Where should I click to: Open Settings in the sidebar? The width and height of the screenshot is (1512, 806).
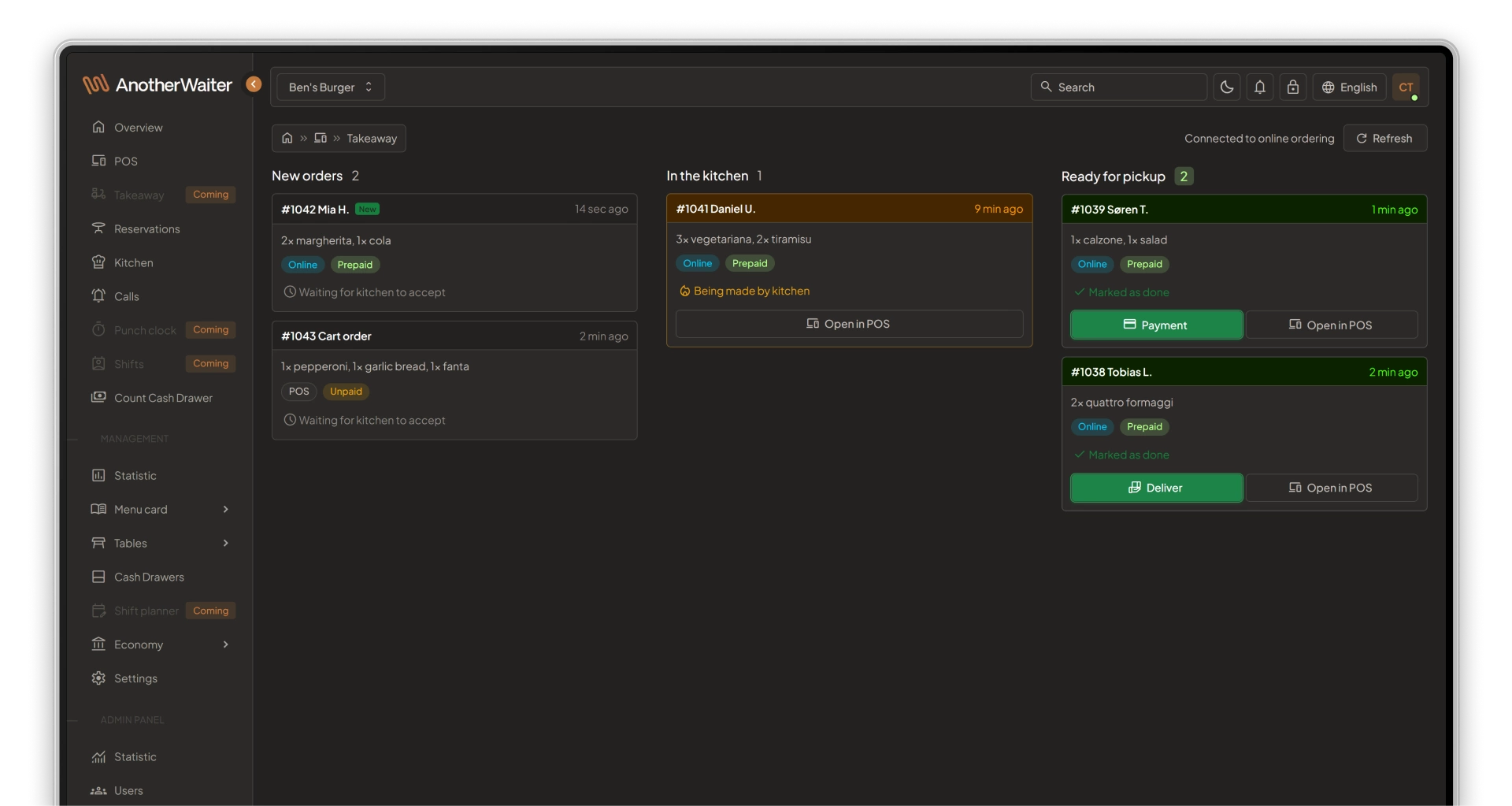tap(163, 678)
